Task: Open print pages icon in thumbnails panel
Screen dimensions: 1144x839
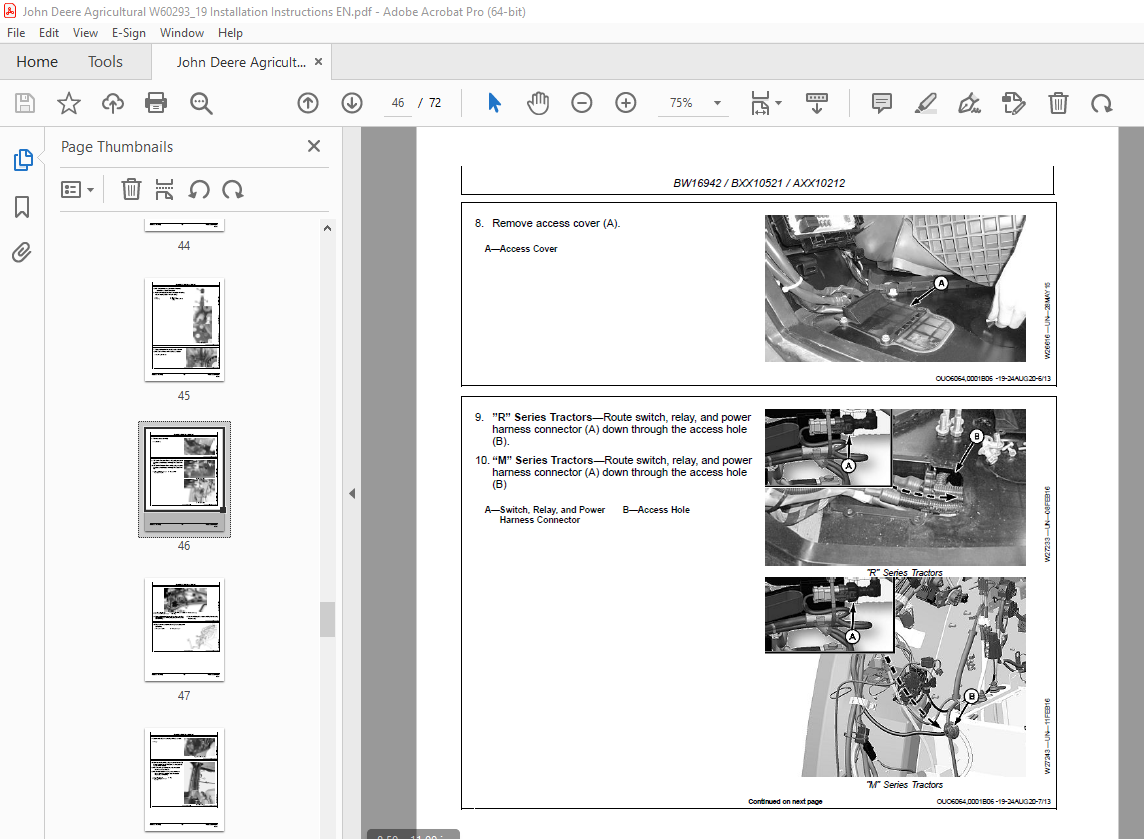Action: pyautogui.click(x=164, y=190)
